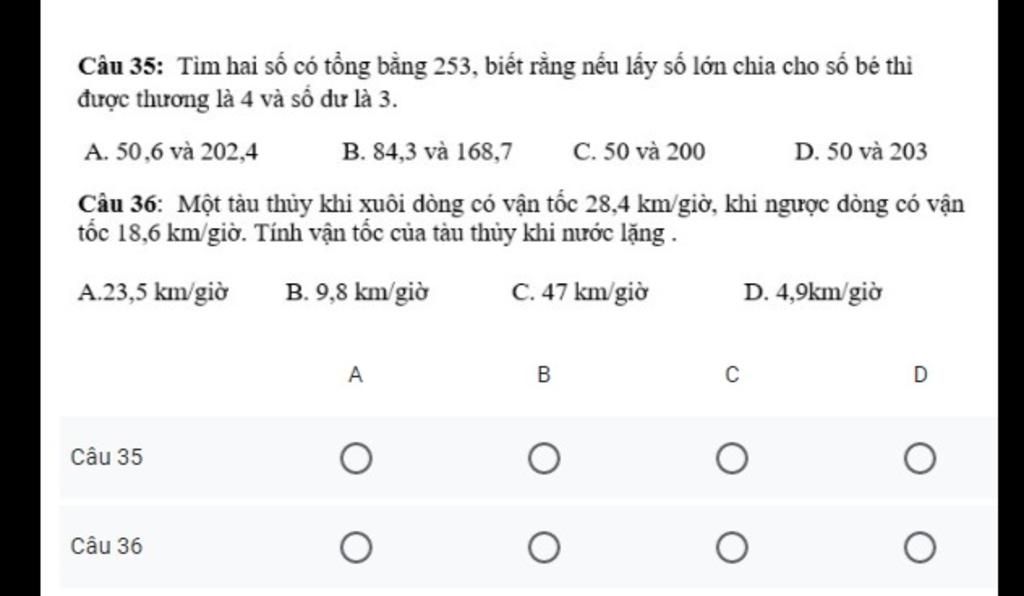
Task: Choose option C radio for Câu 36
Action: pos(731,548)
